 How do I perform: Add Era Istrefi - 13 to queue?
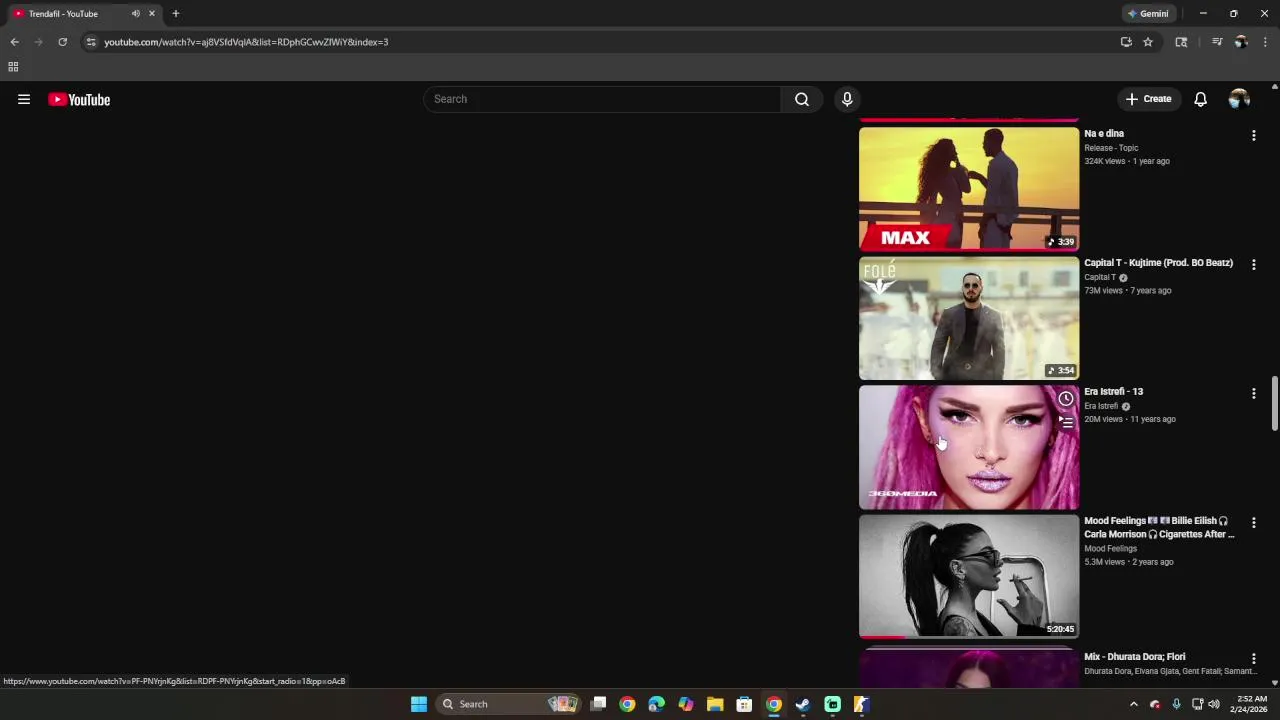[1066, 423]
